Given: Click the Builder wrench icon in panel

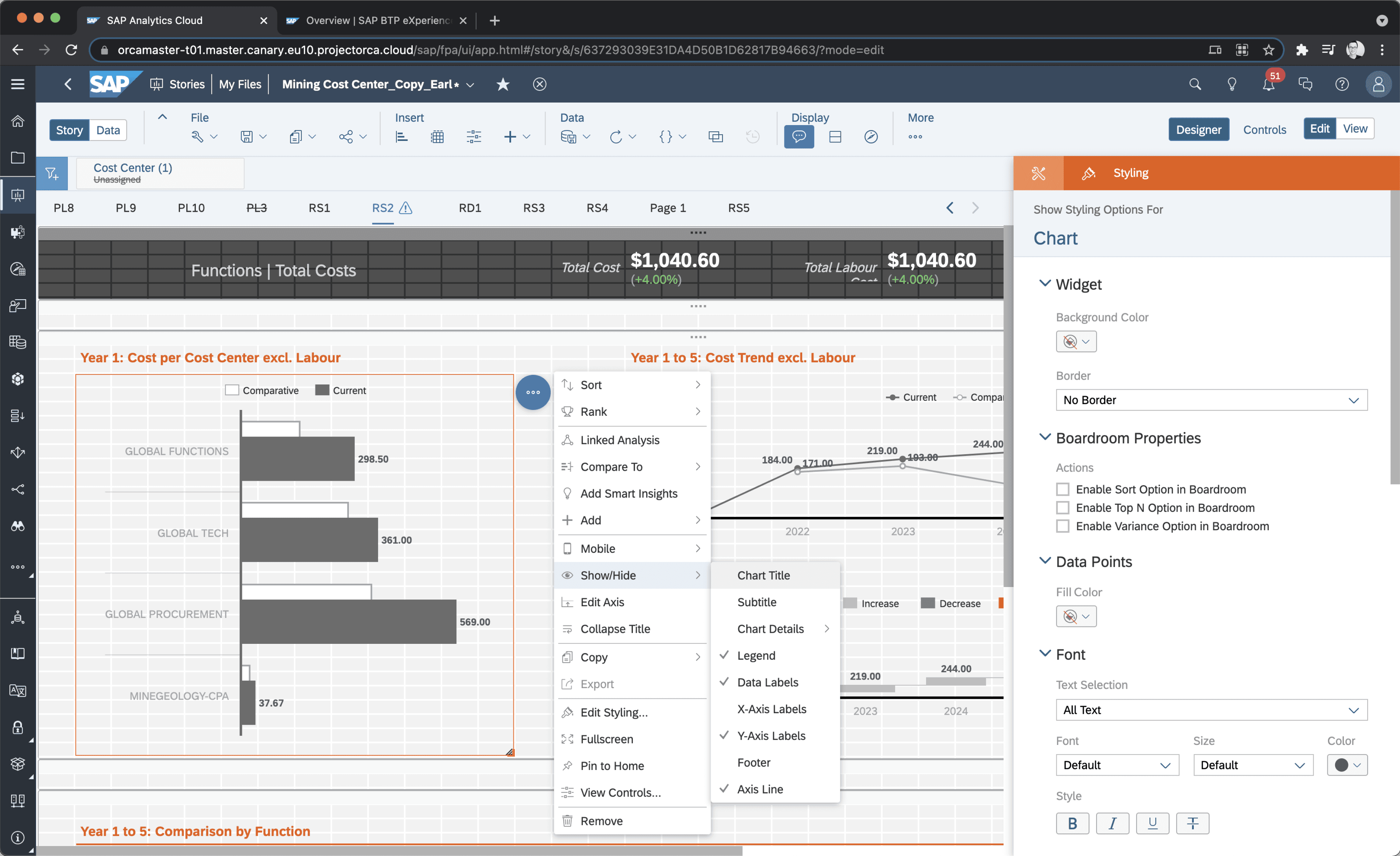Looking at the screenshot, I should tap(1038, 173).
